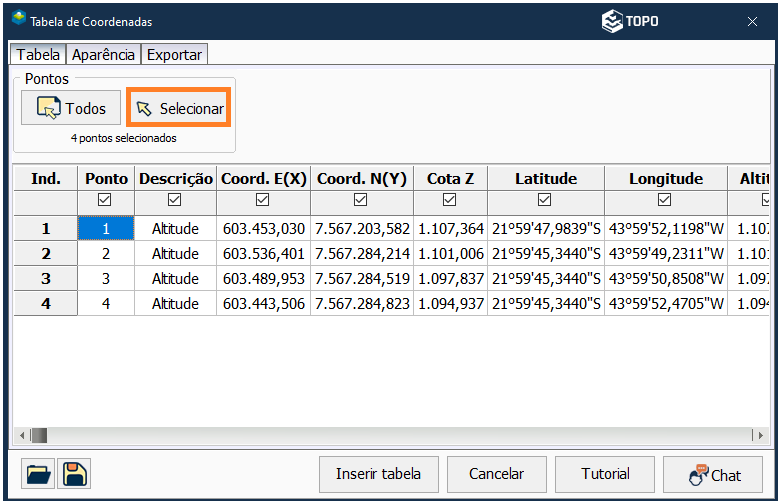Screen dimensions: 781x504
Task: Toggle the Latitude column checkbox
Action: tap(545, 201)
